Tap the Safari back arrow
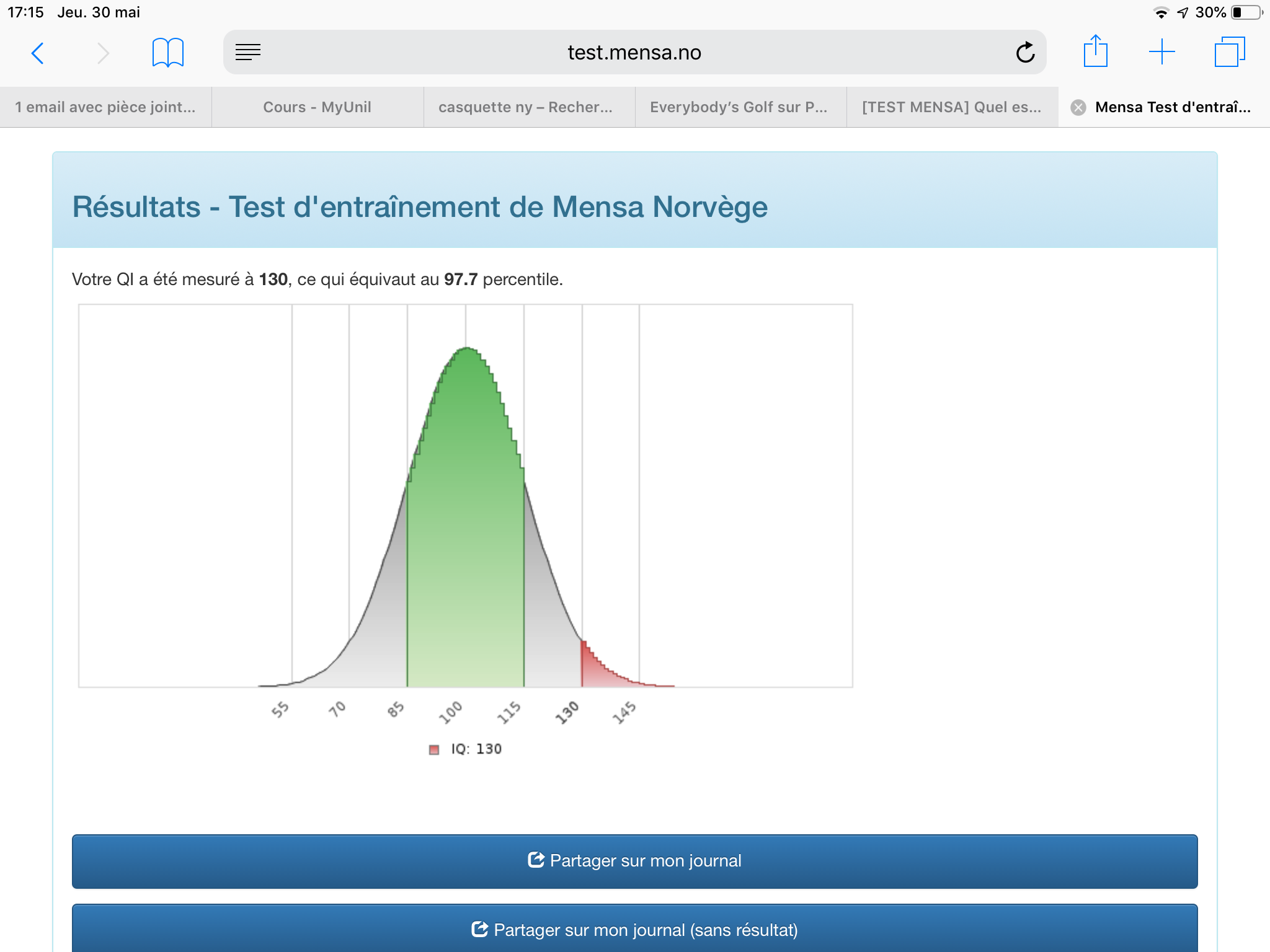Viewport: 1270px width, 952px height. click(x=38, y=53)
